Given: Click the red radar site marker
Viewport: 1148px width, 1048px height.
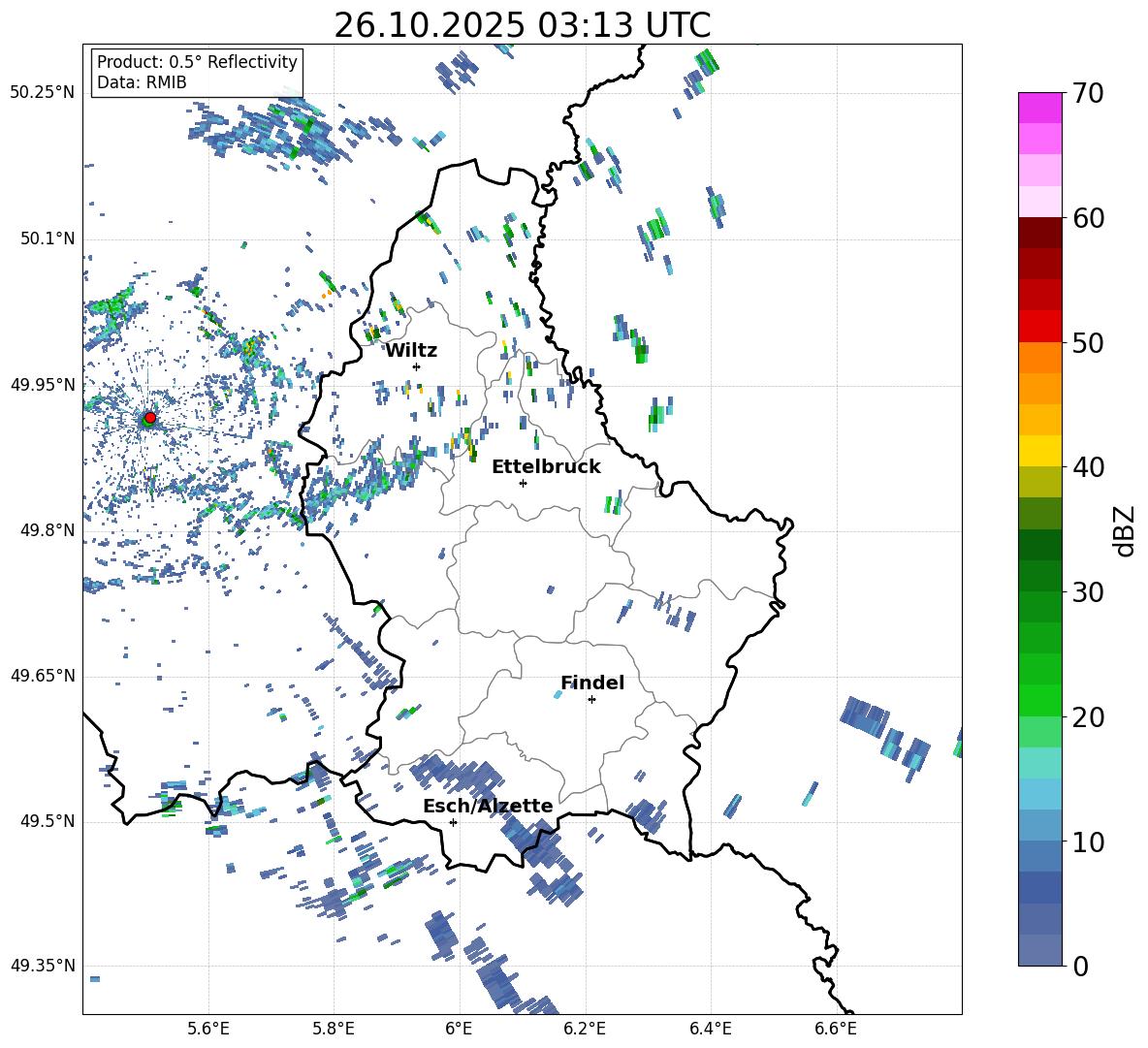Looking at the screenshot, I should [x=150, y=417].
